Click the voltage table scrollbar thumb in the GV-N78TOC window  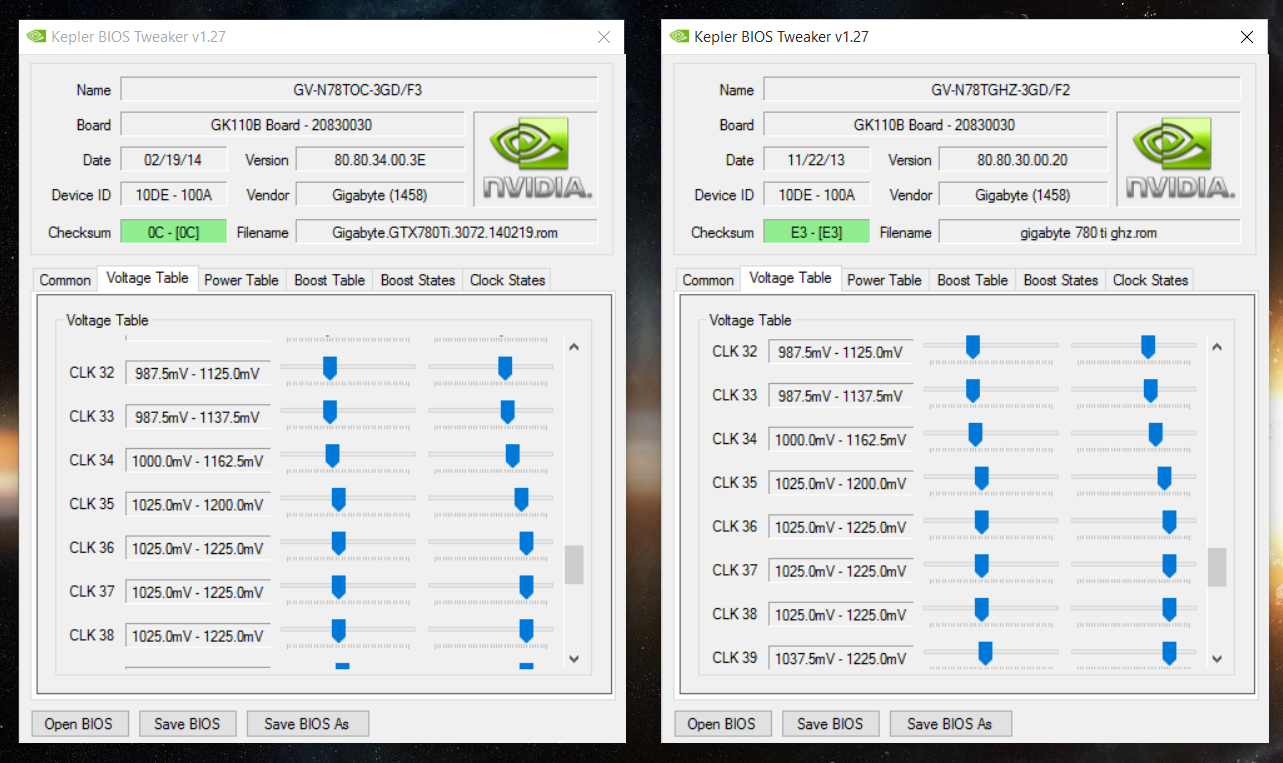click(574, 564)
